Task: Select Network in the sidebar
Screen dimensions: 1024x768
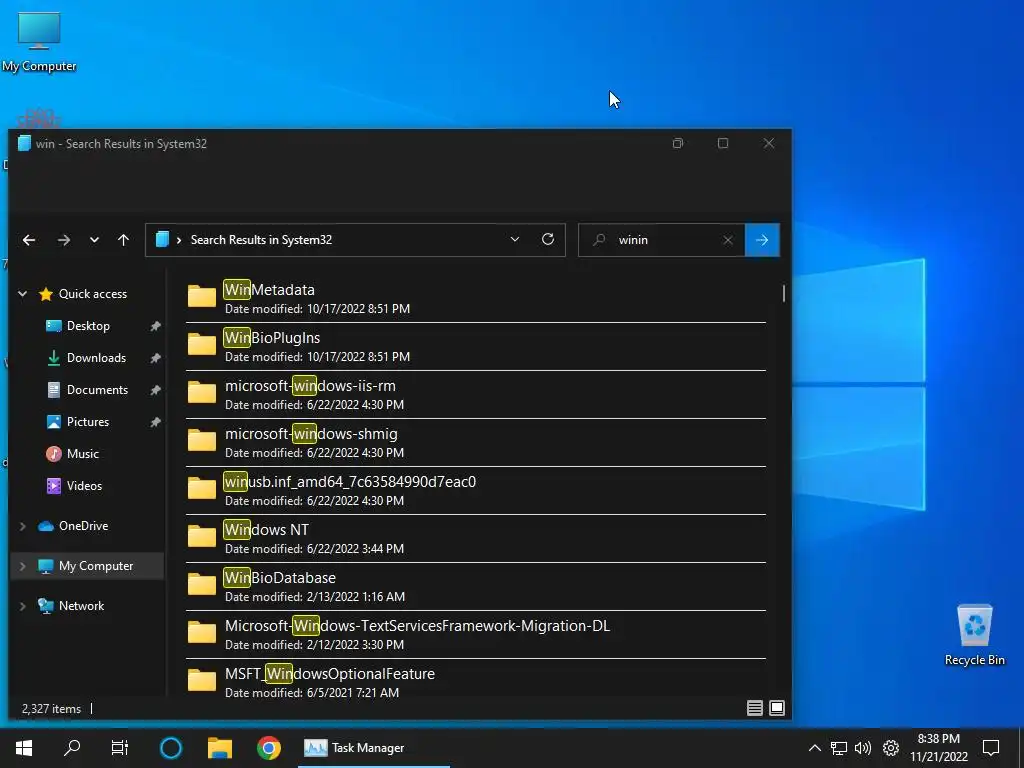Action: point(81,606)
